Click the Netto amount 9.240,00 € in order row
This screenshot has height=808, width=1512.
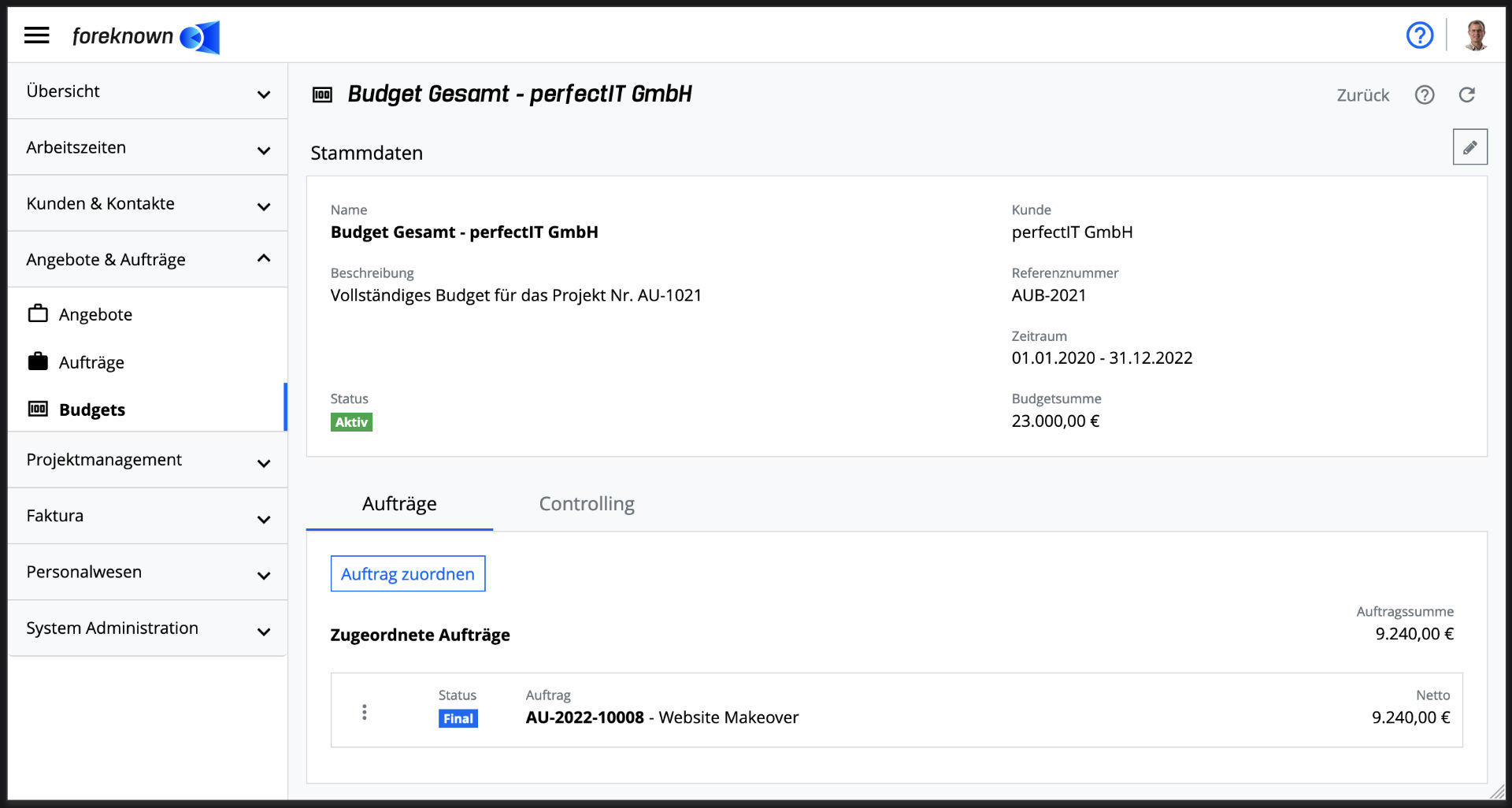tap(1410, 717)
